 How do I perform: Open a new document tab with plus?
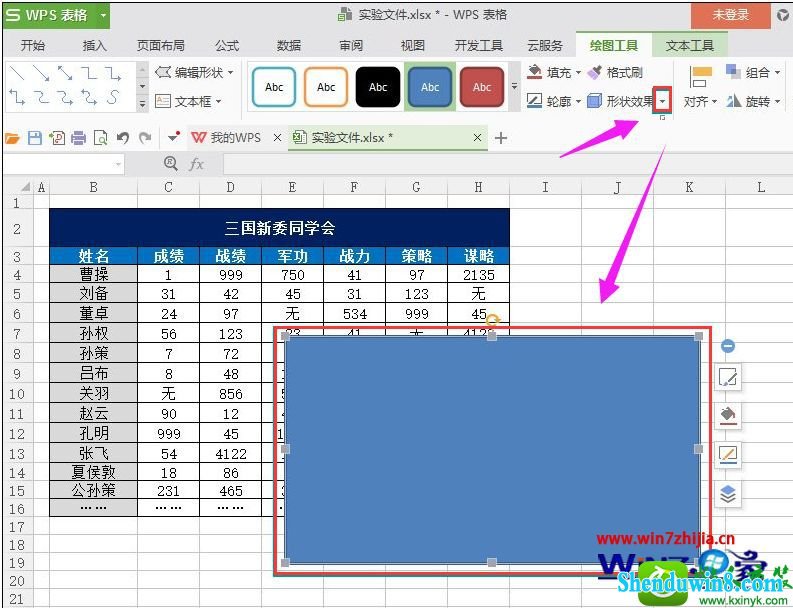pyautogui.click(x=501, y=138)
